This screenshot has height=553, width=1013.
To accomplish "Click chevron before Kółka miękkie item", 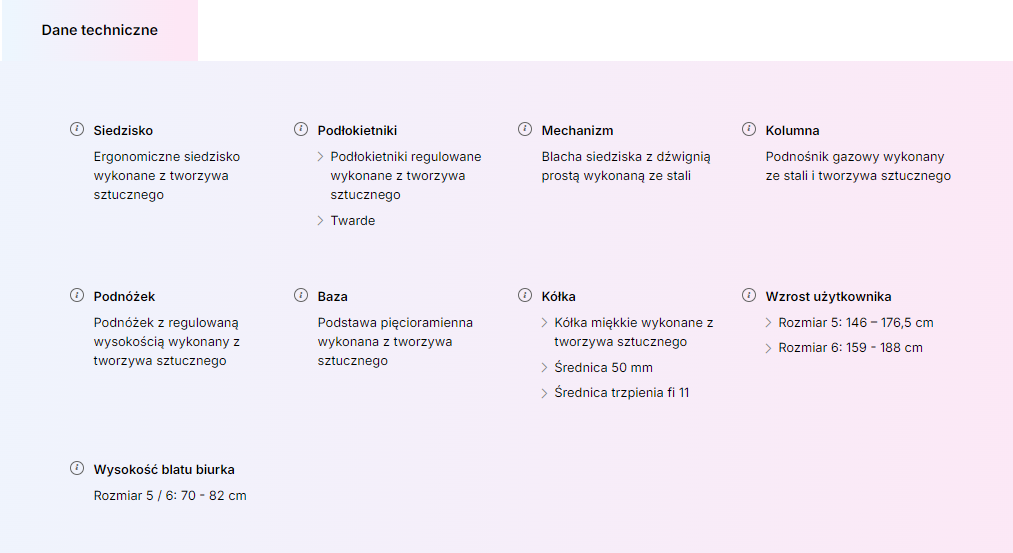I will (544, 322).
